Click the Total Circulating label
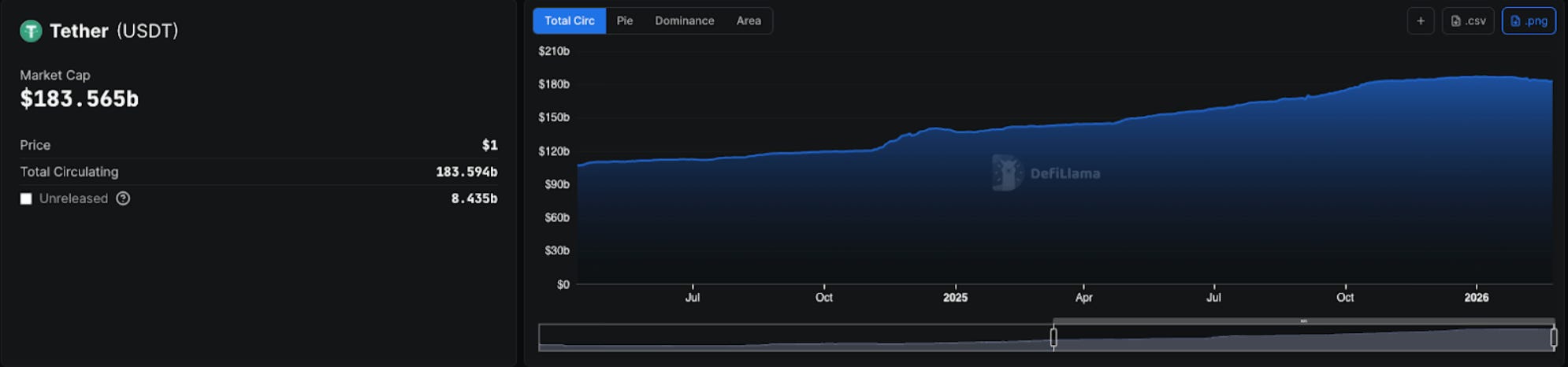Image resolution: width=1568 pixels, height=367 pixels. [x=69, y=172]
